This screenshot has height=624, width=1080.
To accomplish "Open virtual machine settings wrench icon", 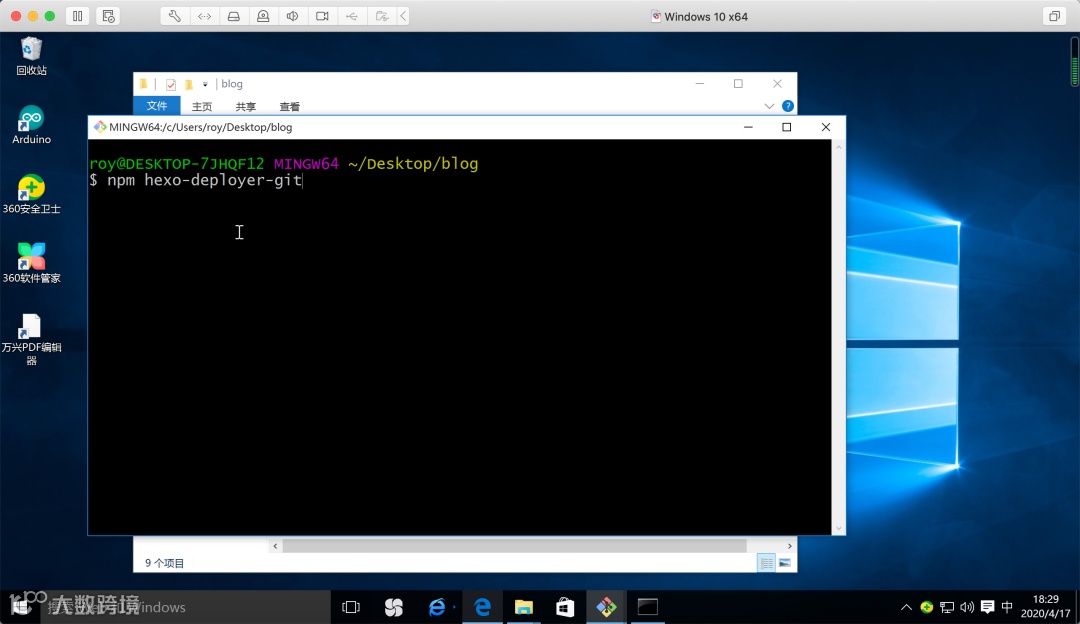I will coord(175,16).
